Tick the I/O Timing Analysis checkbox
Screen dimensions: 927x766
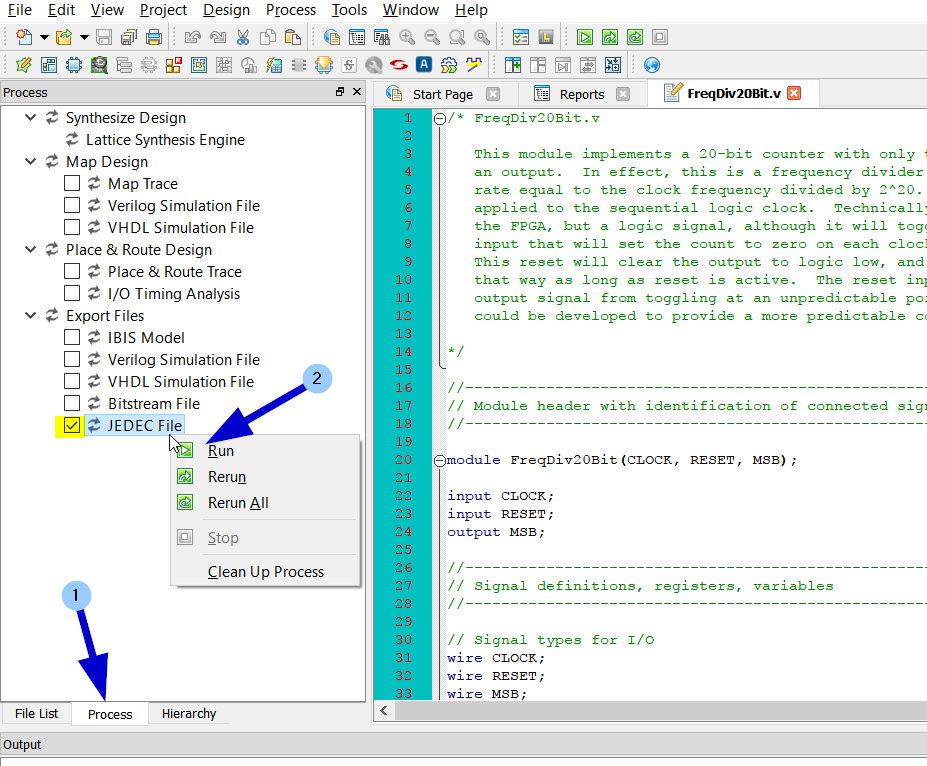[72, 293]
